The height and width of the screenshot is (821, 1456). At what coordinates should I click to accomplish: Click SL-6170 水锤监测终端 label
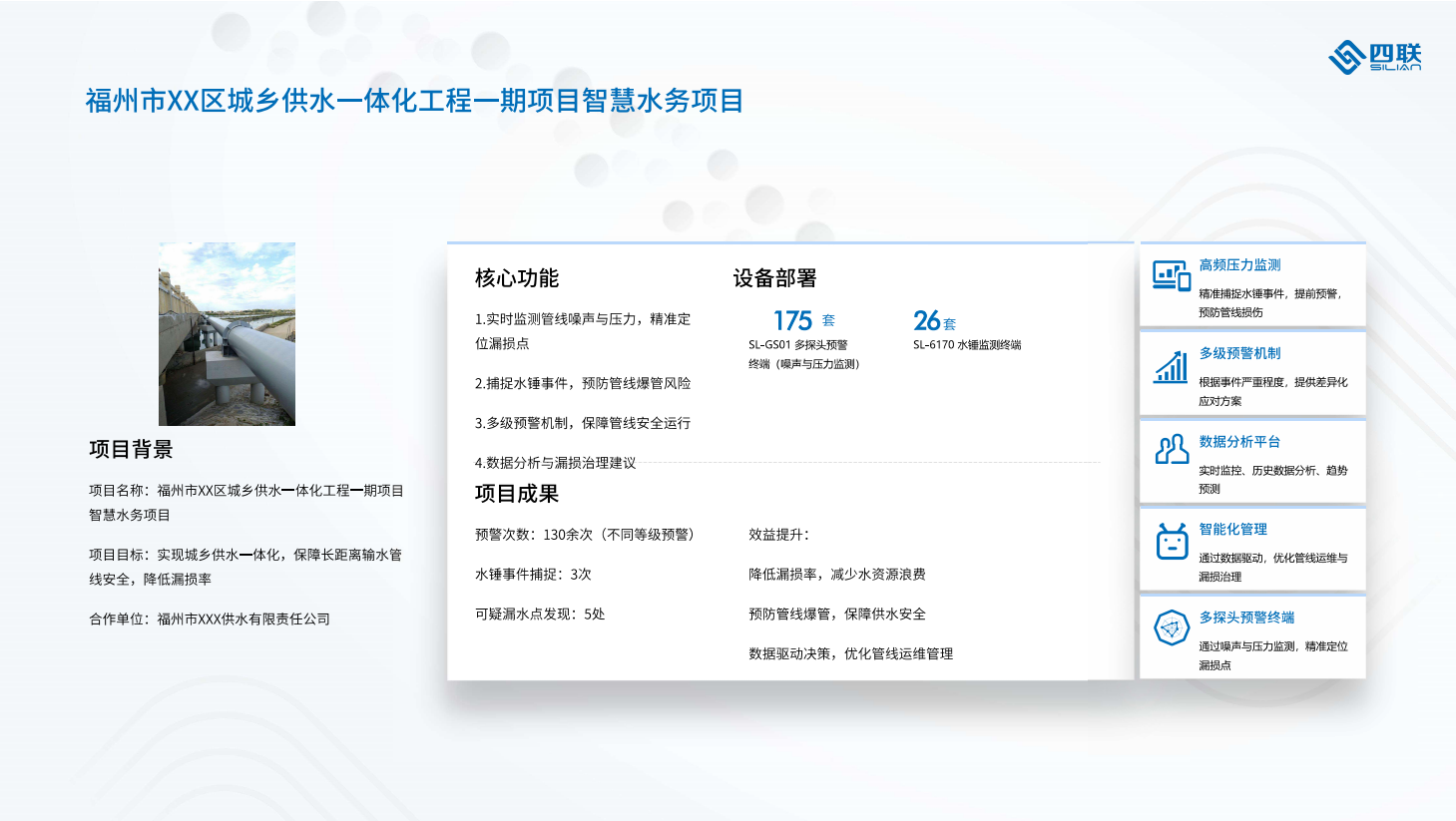967,345
